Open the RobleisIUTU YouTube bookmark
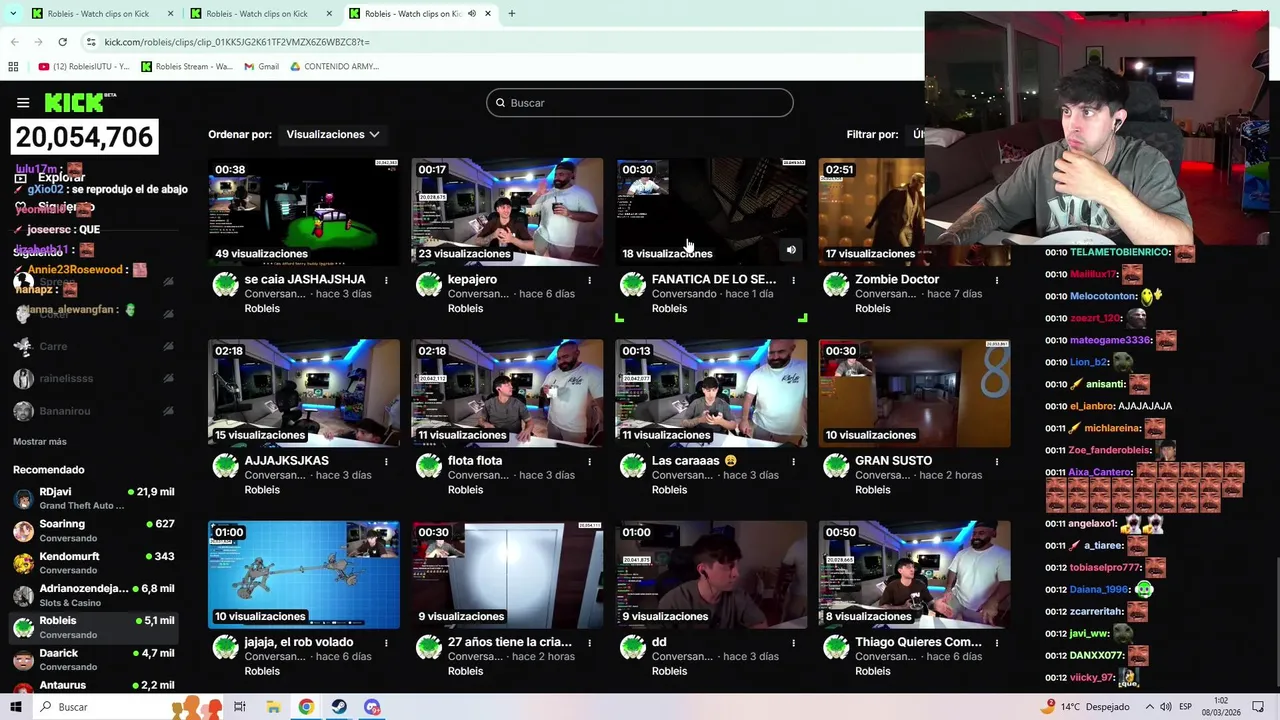The width and height of the screenshot is (1280, 720). point(84,67)
